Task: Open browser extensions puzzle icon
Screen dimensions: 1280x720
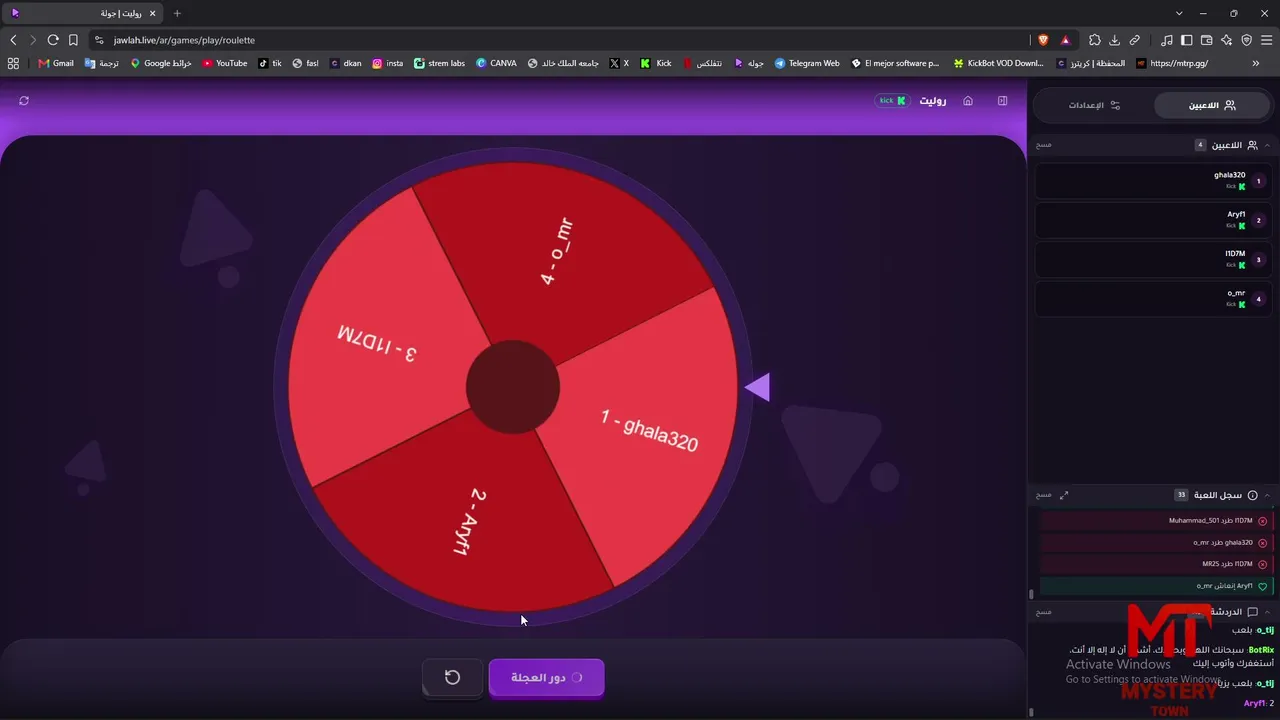Action: [1094, 40]
